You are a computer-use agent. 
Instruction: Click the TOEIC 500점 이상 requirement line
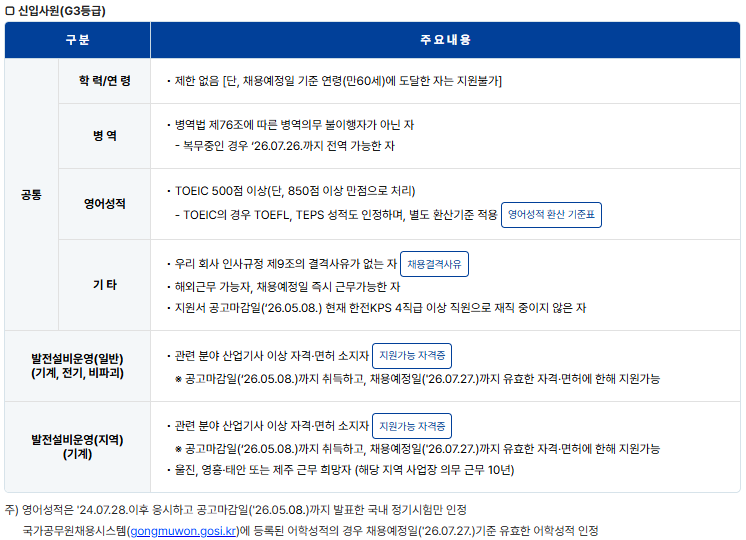point(295,191)
